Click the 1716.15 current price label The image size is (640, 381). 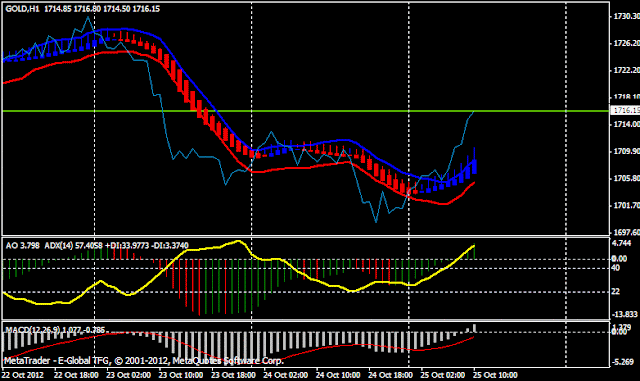[x=627, y=110]
